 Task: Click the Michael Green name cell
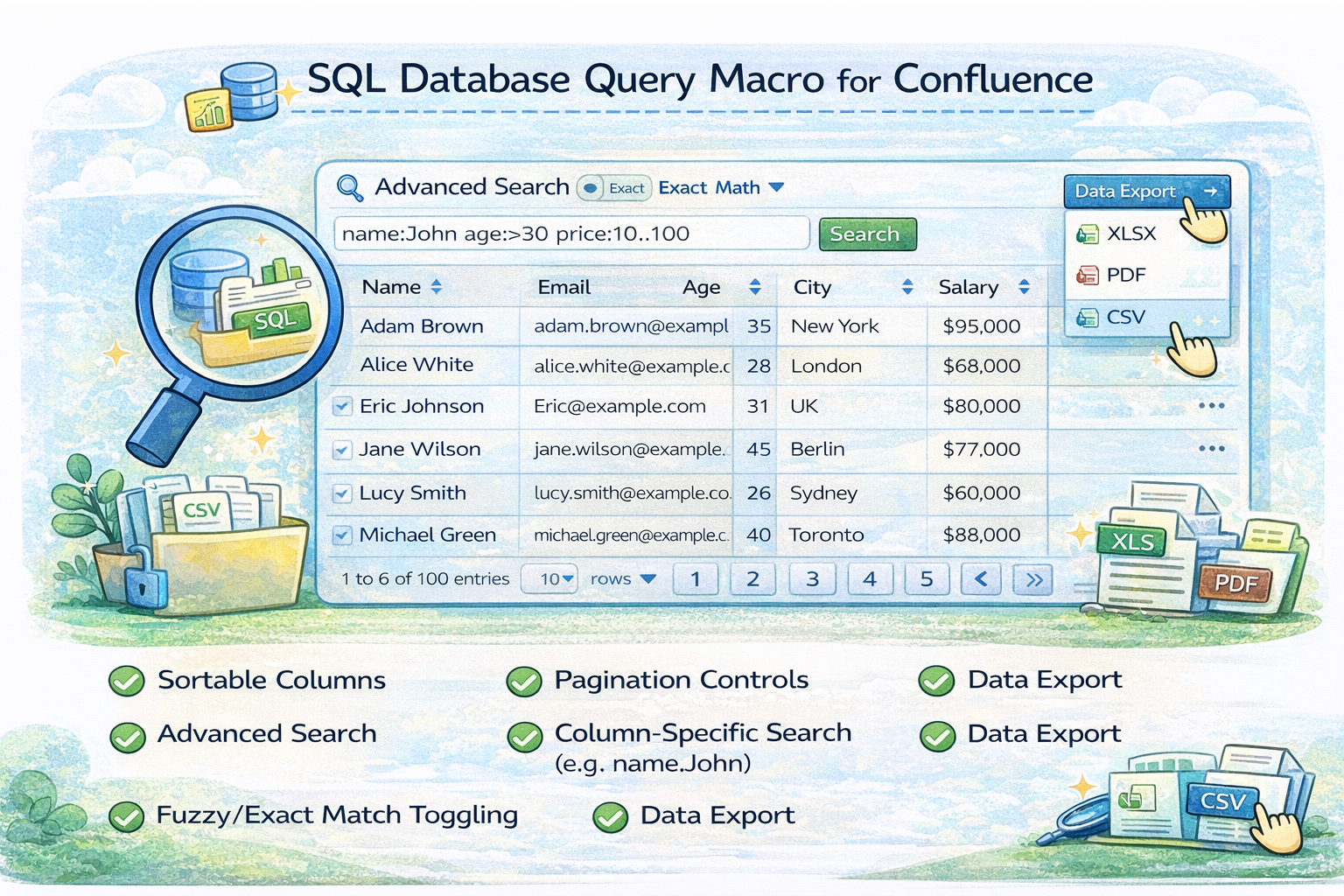pos(427,535)
